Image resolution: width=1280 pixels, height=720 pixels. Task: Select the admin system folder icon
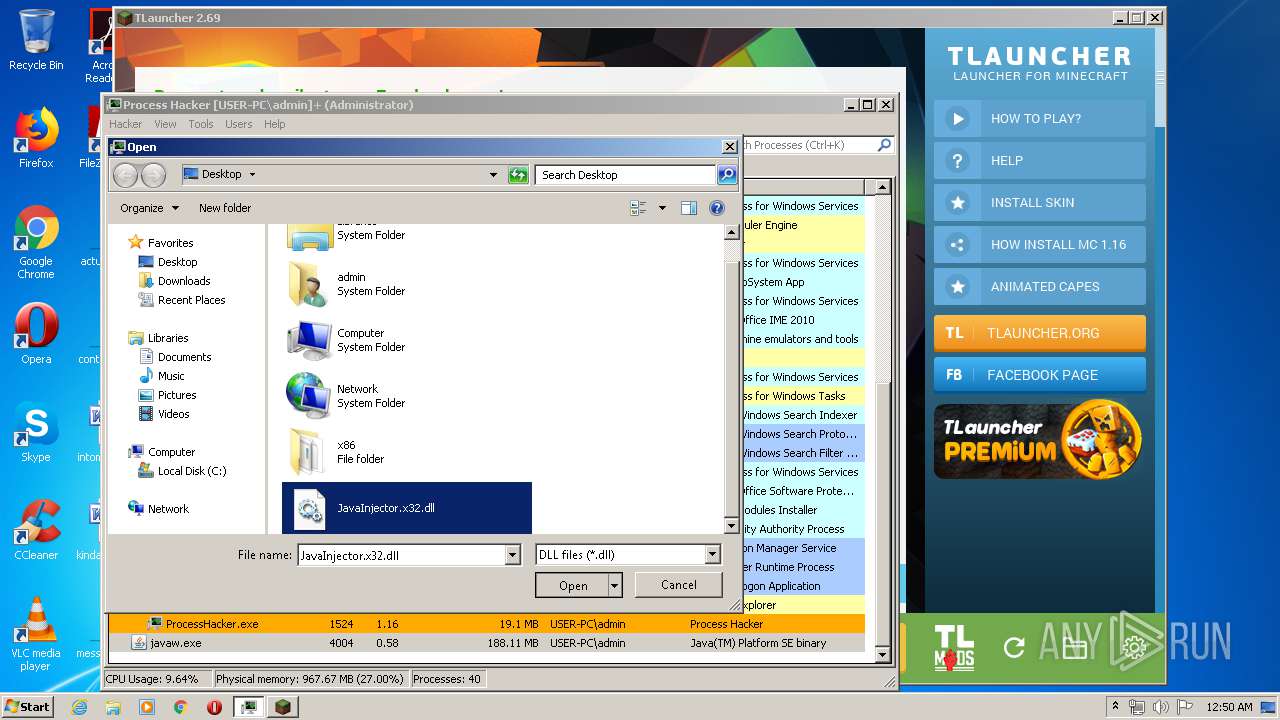[307, 284]
